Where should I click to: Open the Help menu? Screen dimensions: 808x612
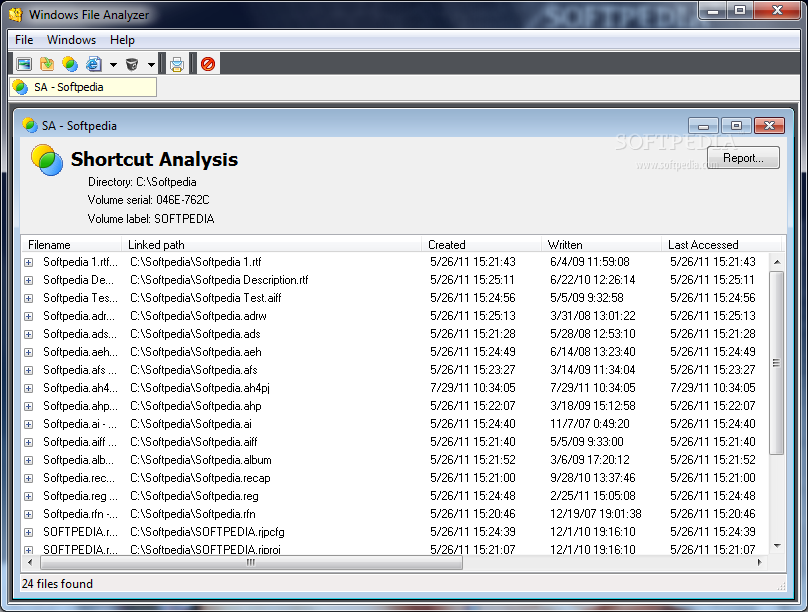[x=122, y=40]
